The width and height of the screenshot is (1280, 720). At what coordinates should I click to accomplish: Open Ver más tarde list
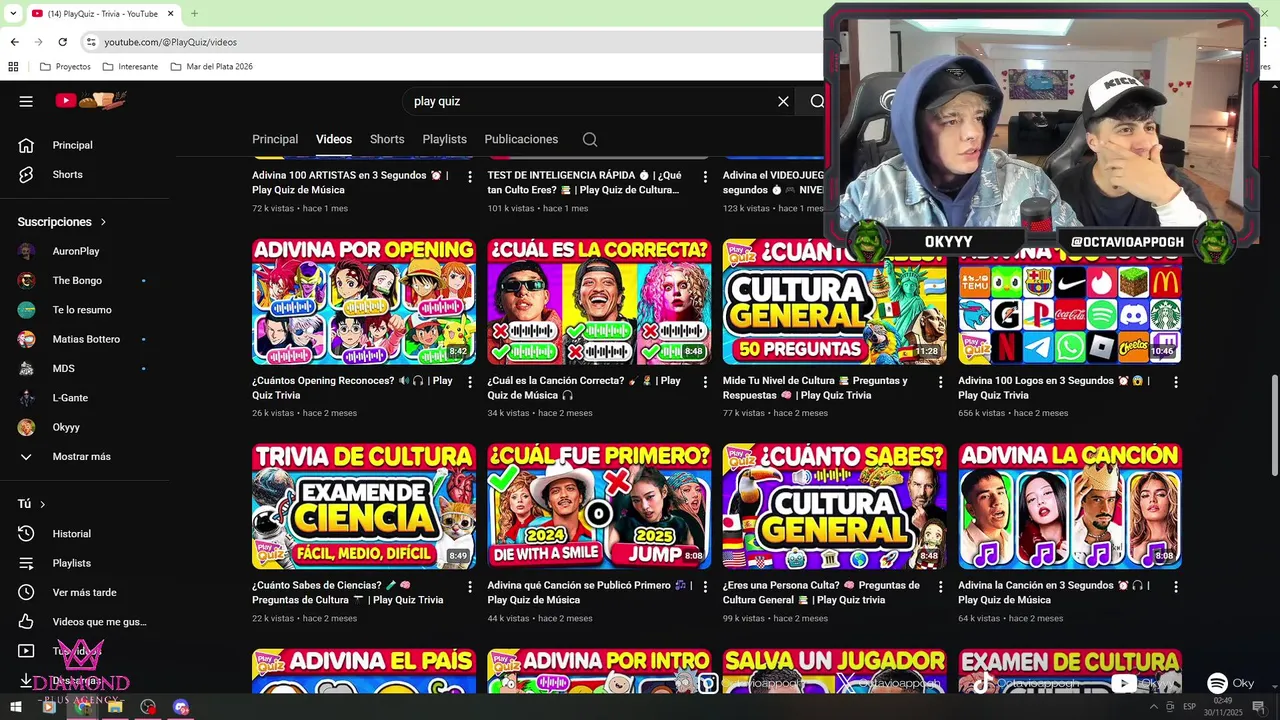coord(85,592)
